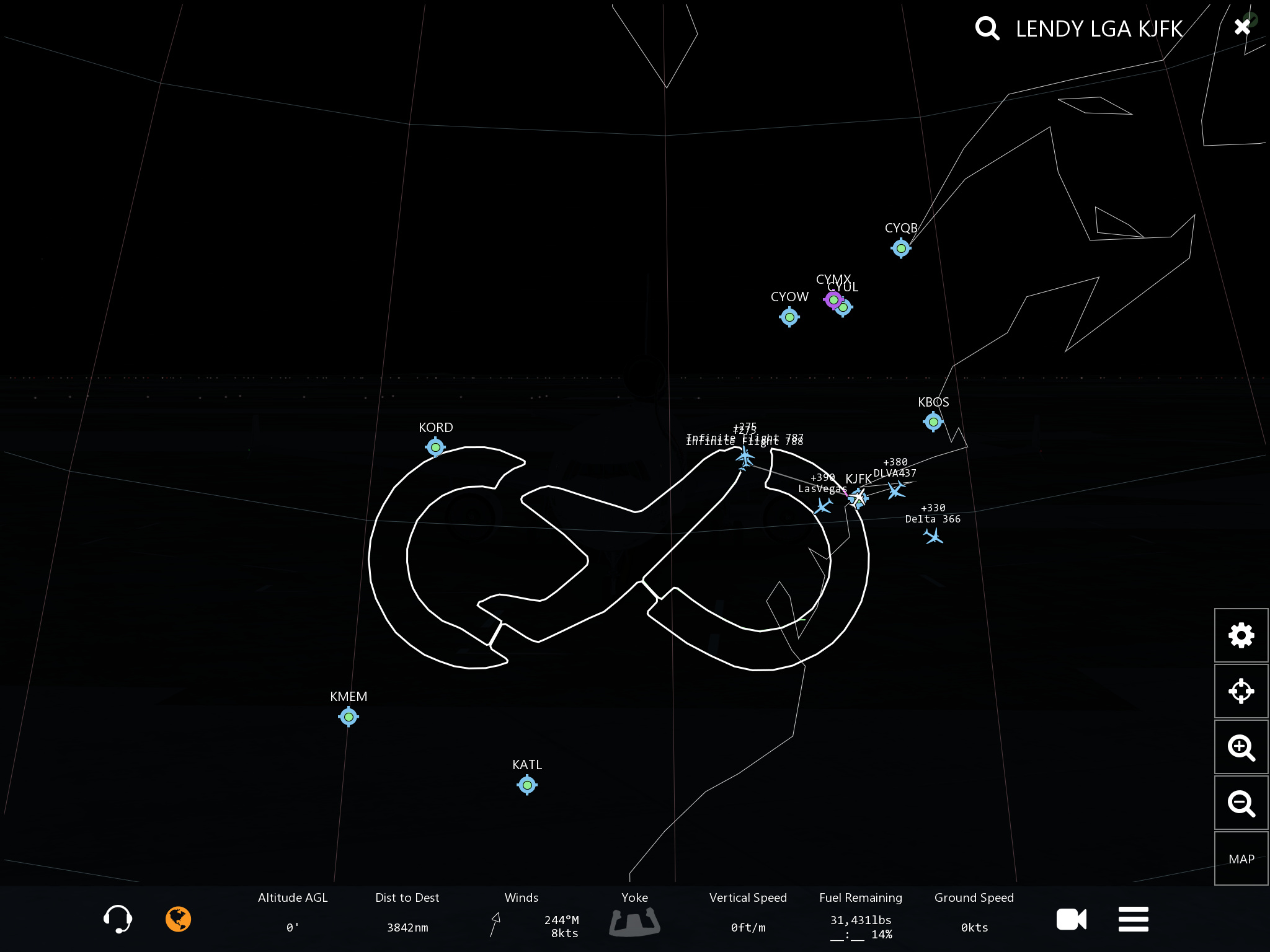Image resolution: width=1270 pixels, height=952 pixels.
Task: Zoom in on the map
Action: tap(1241, 747)
